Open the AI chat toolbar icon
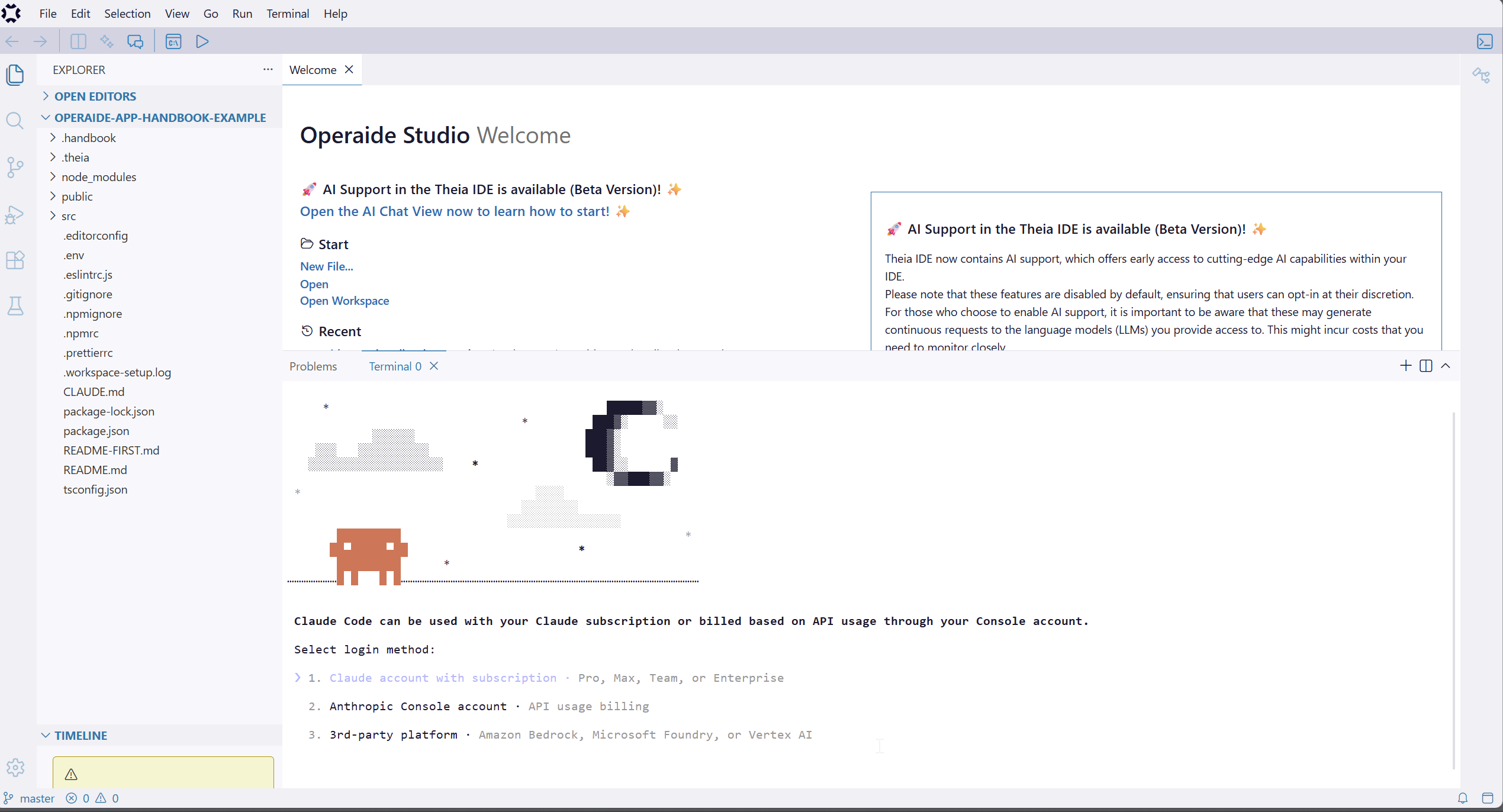Screen dimensions: 1503x812 [x=136, y=41]
